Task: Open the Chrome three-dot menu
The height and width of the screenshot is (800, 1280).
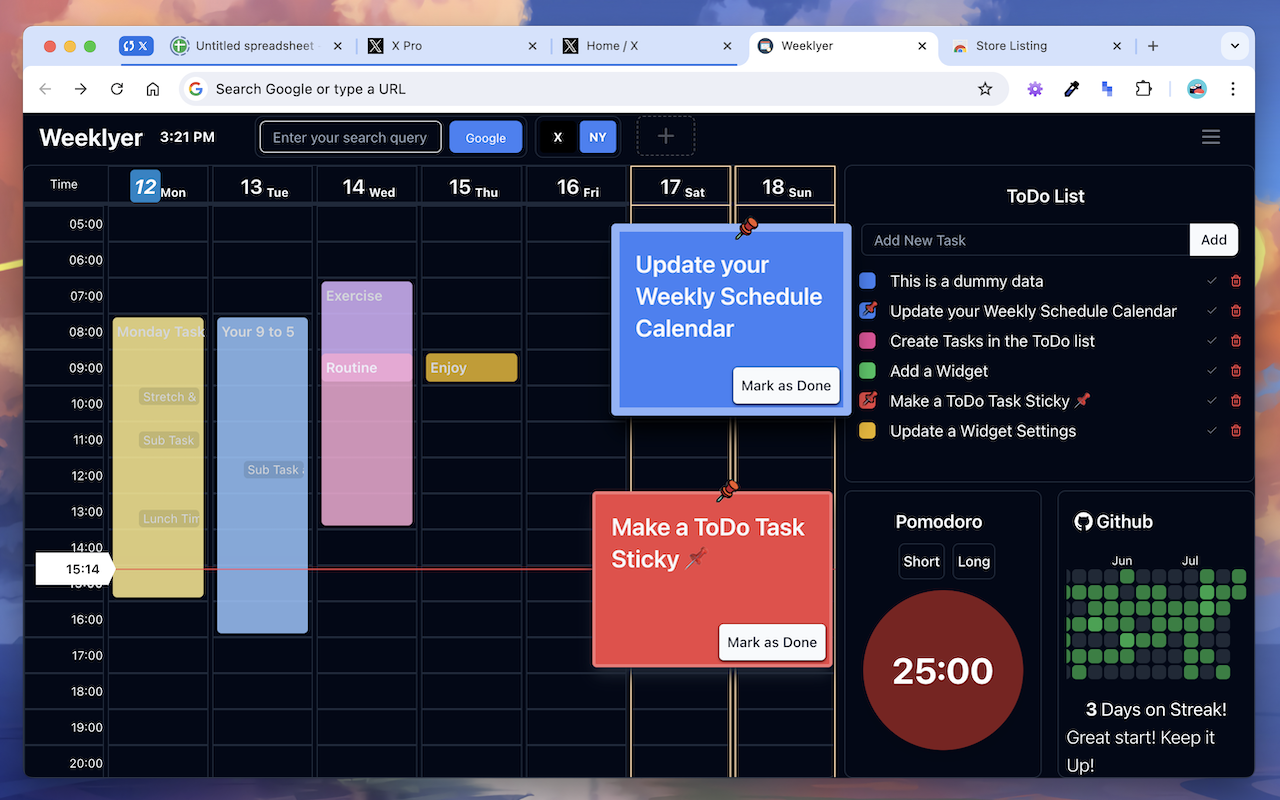Action: [x=1233, y=89]
